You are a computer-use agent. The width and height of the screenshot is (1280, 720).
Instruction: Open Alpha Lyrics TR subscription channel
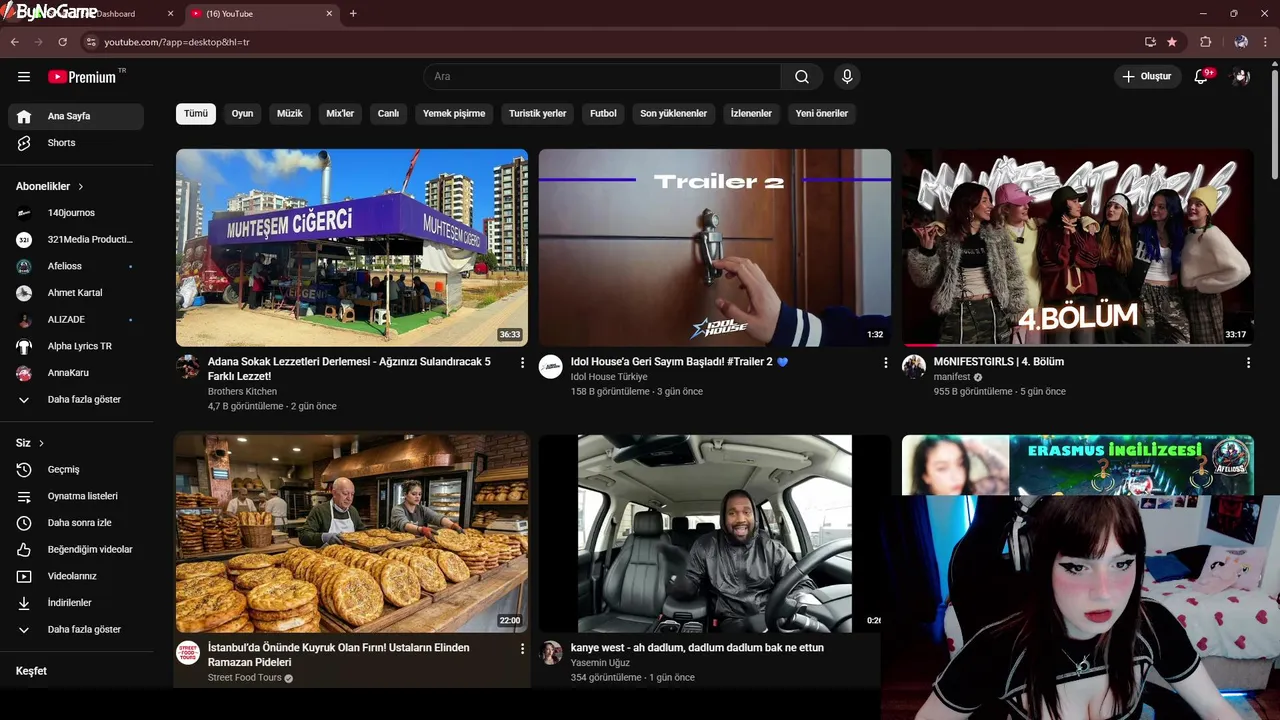coord(76,346)
